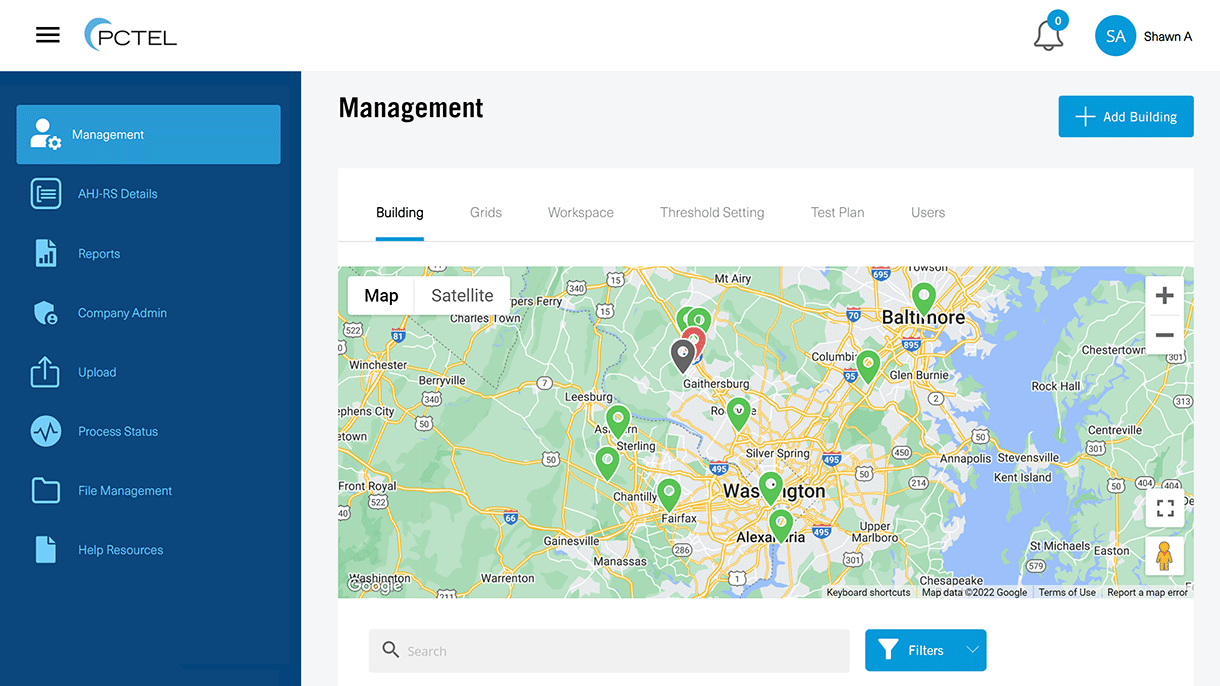Image resolution: width=1220 pixels, height=686 pixels.
Task: Click the gray map pin near Gaithersburg
Action: coord(682,354)
